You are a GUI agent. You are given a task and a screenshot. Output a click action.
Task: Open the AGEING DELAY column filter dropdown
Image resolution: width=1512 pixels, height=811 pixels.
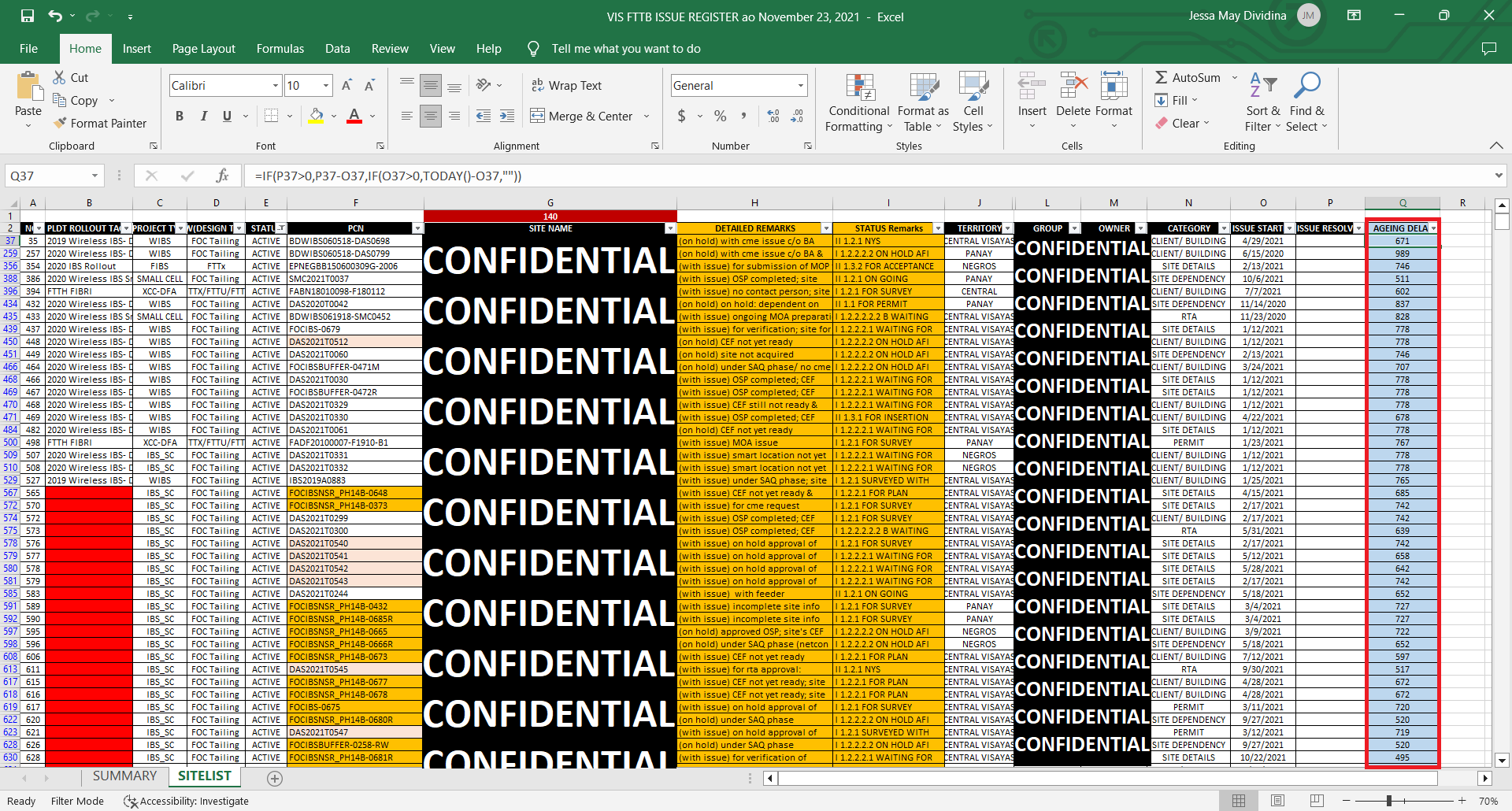coord(1434,228)
